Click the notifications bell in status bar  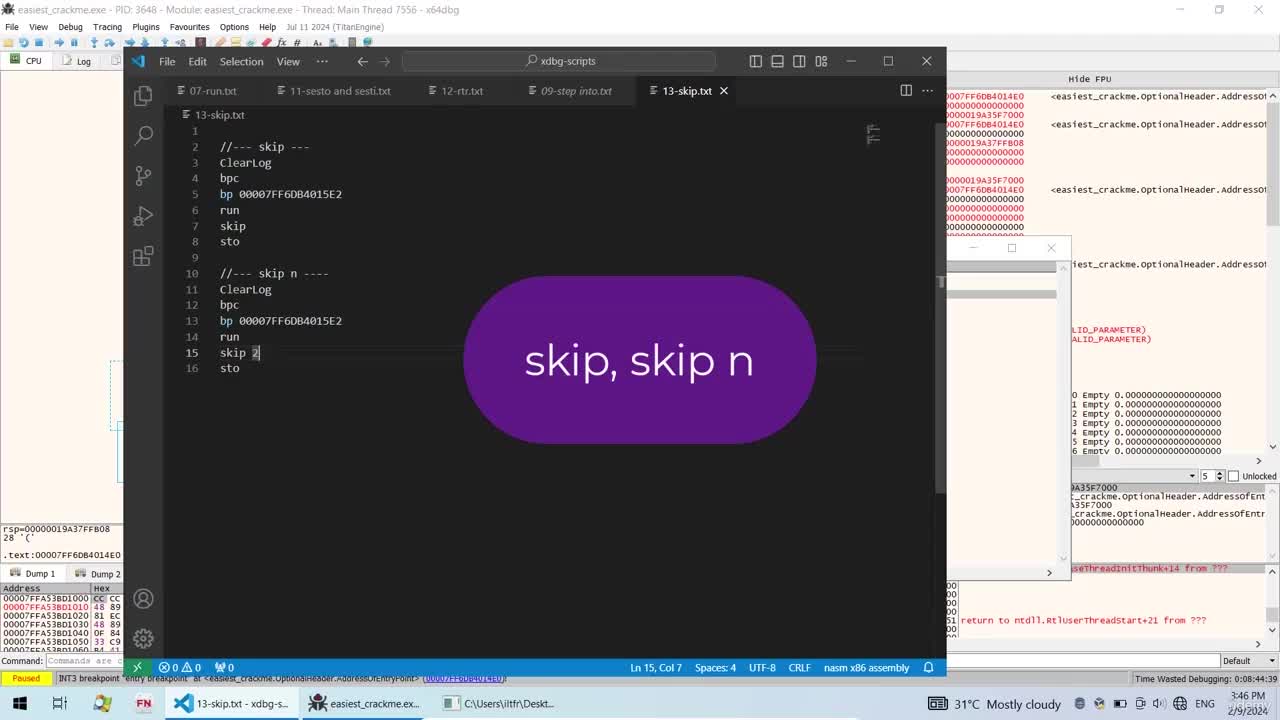tap(928, 668)
